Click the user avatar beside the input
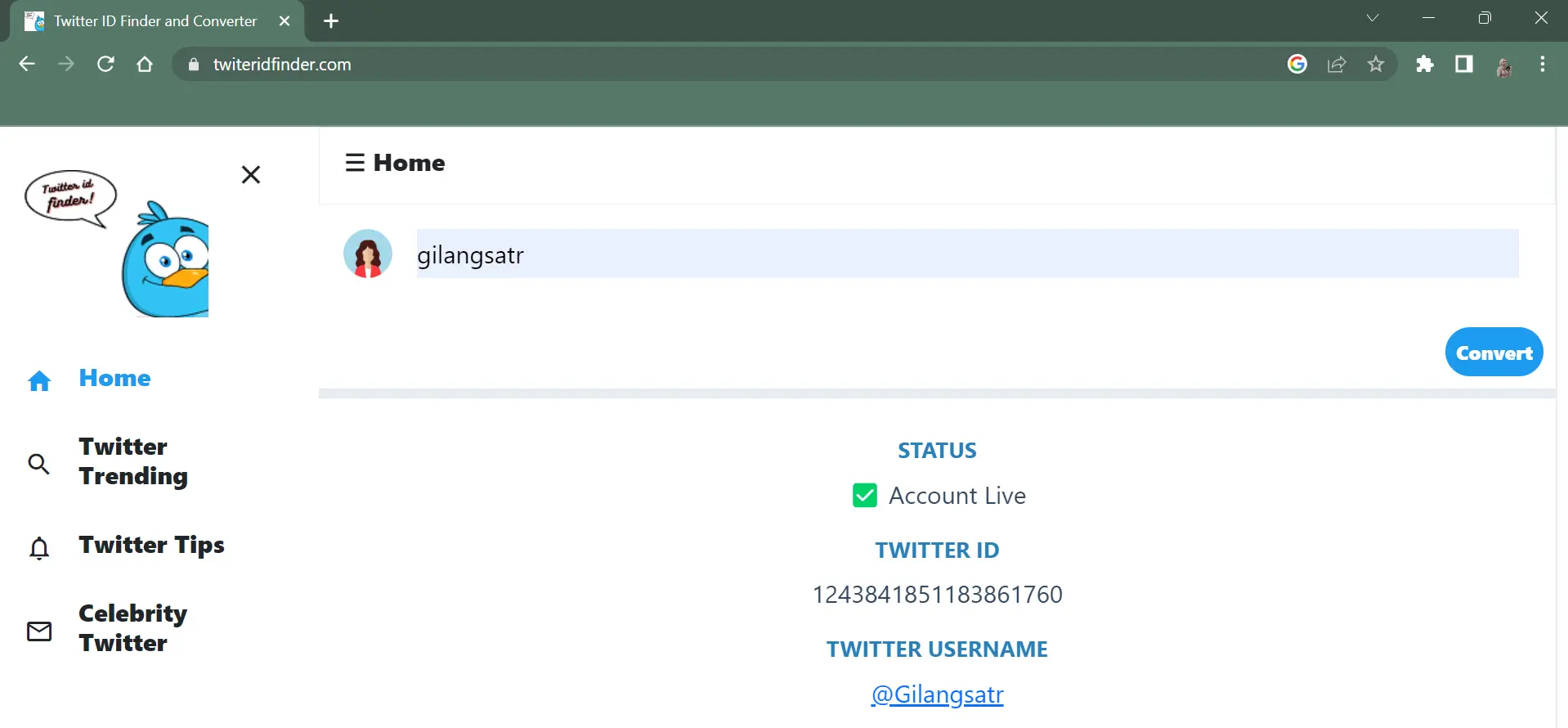The image size is (1568, 728). tap(368, 254)
